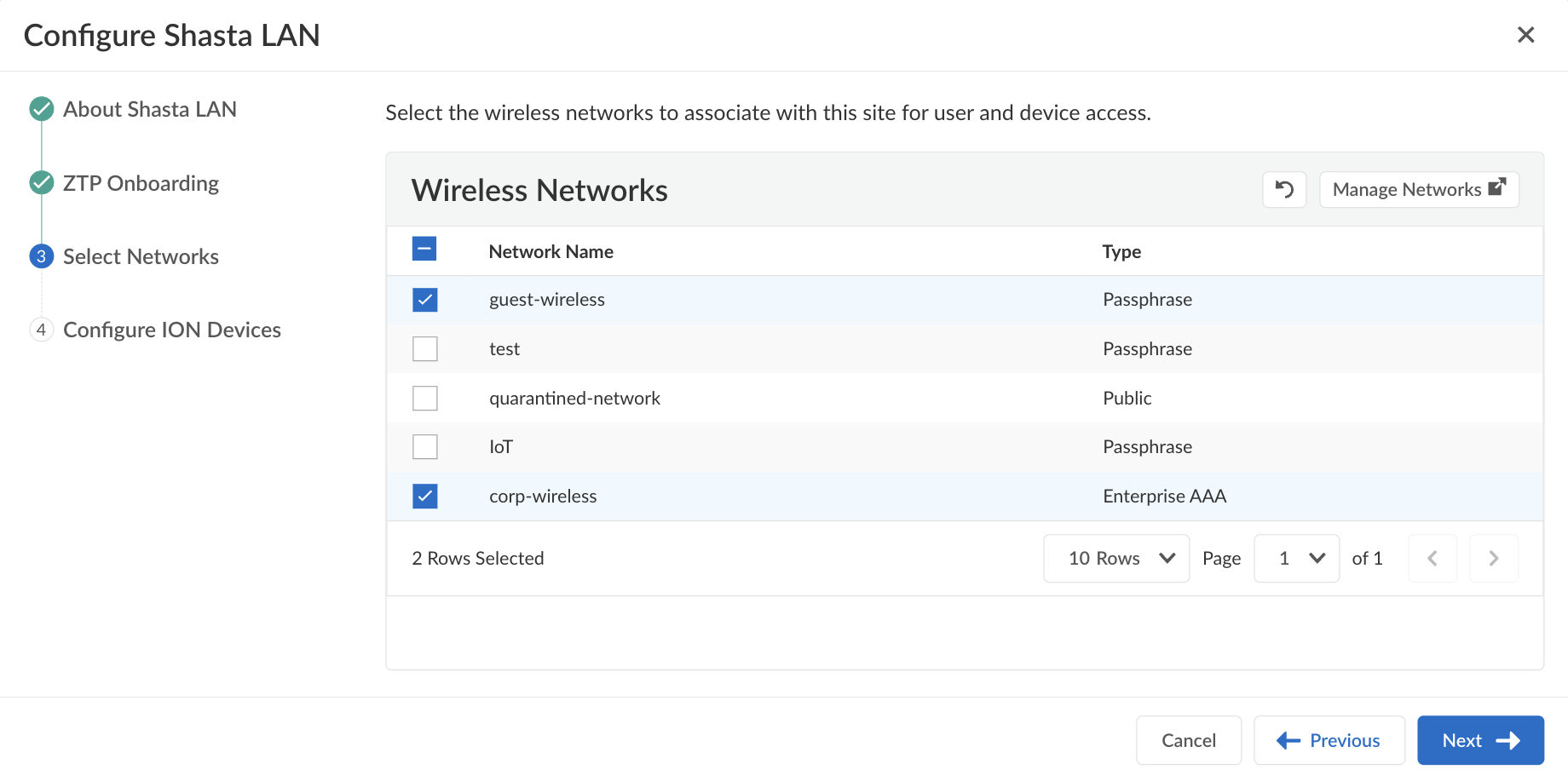Click the Cancel button

[1188, 740]
